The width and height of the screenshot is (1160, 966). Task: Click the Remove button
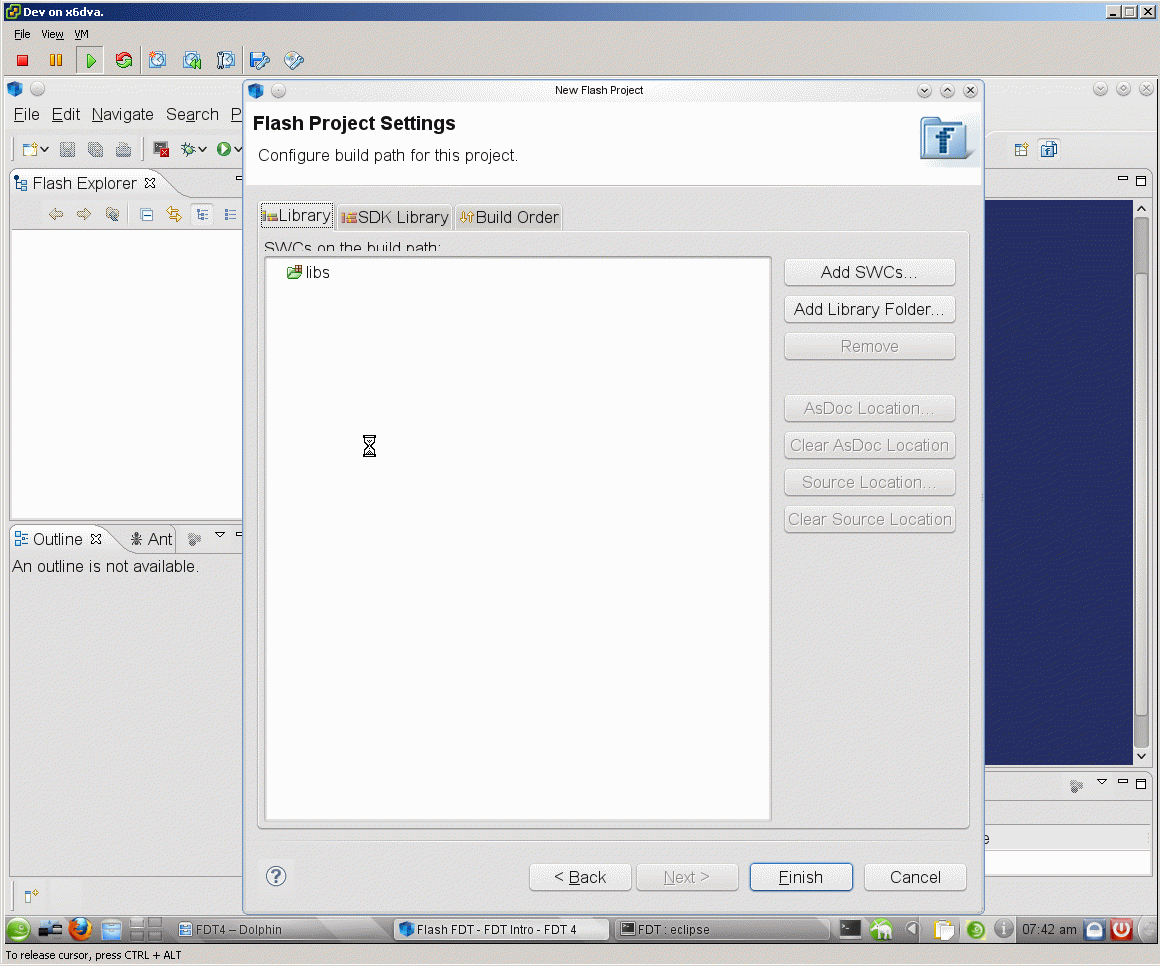coord(869,346)
